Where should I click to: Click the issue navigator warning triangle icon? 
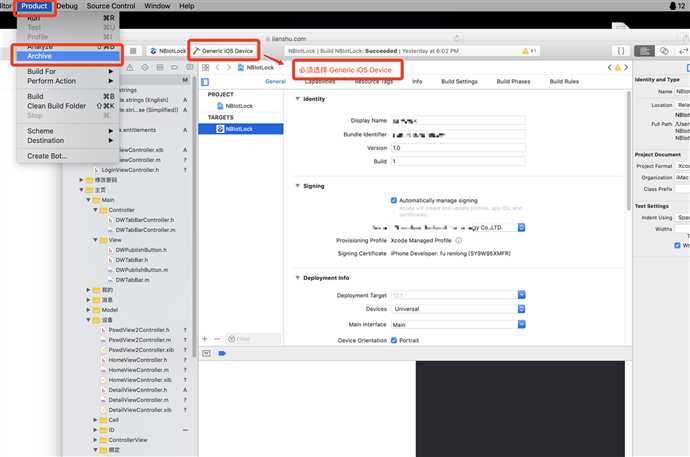point(130,68)
